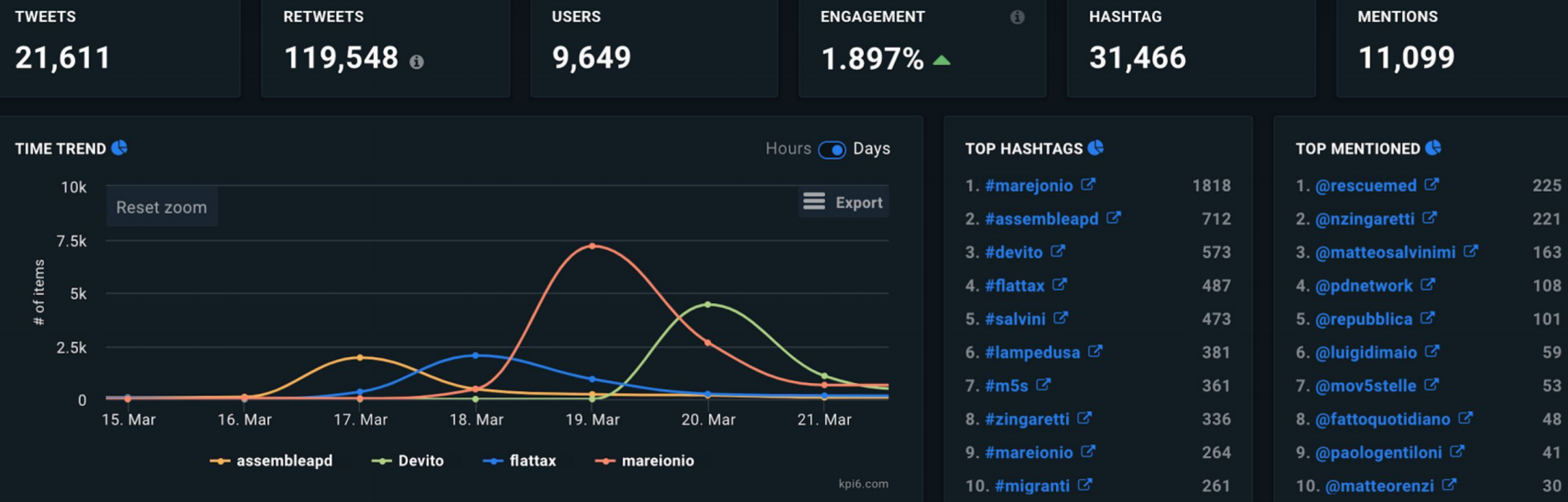Open external link icon for #marejonio
This screenshot has height=502, width=1568.
1088,185
